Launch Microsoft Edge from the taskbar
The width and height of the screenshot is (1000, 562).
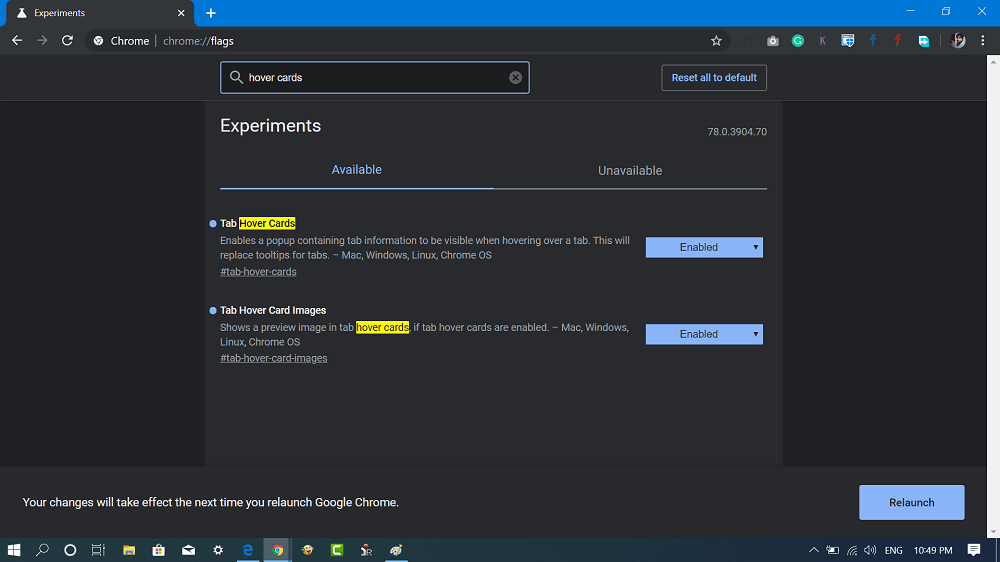click(x=248, y=550)
